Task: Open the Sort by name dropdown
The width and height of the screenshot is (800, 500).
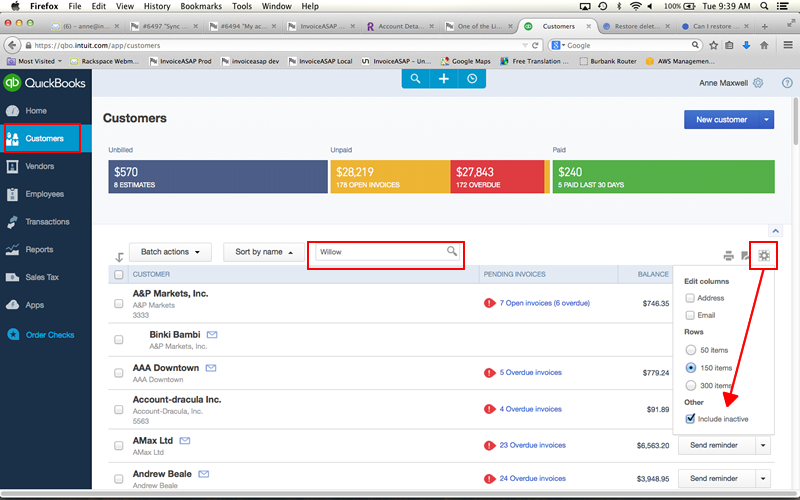Action: coord(264,252)
